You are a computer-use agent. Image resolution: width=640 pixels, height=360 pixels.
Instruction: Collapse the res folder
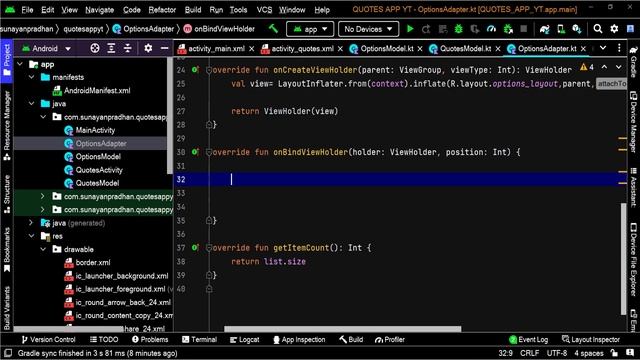[31, 236]
